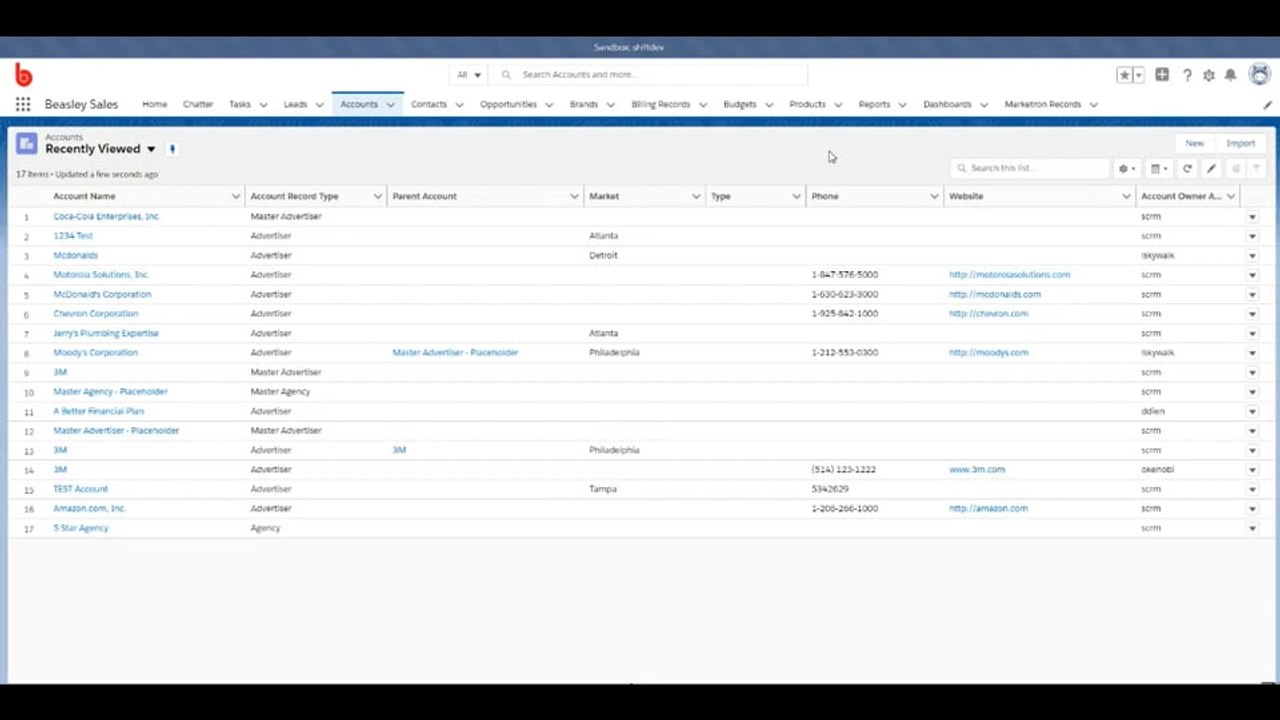Open the Account Name column menu chevron
The image size is (1280, 720).
(236, 196)
